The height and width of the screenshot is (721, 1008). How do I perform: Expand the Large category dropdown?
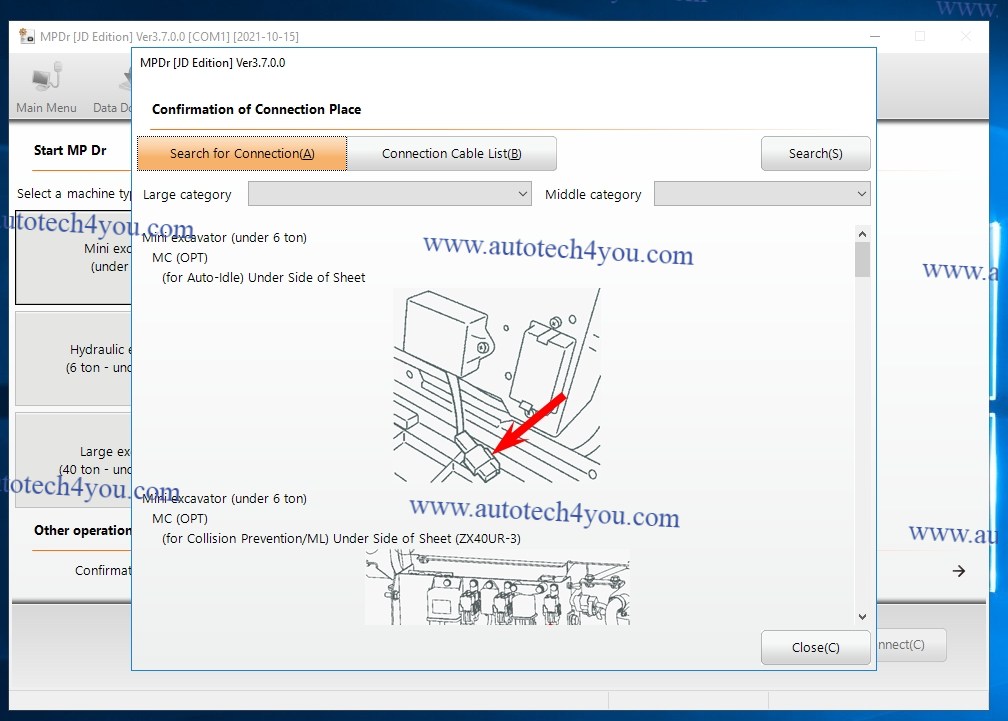pos(389,194)
